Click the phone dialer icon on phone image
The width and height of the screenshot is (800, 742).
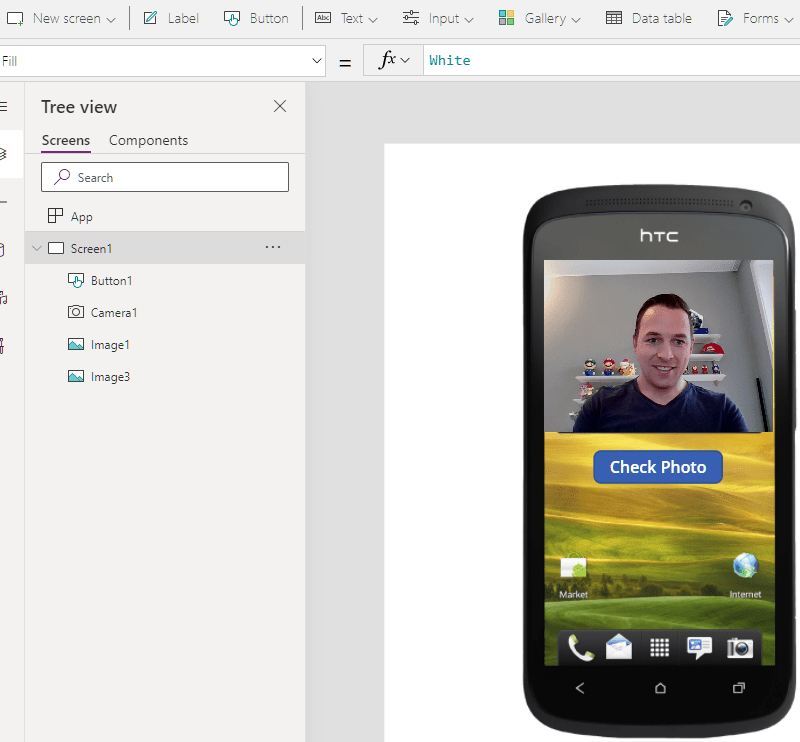point(580,648)
